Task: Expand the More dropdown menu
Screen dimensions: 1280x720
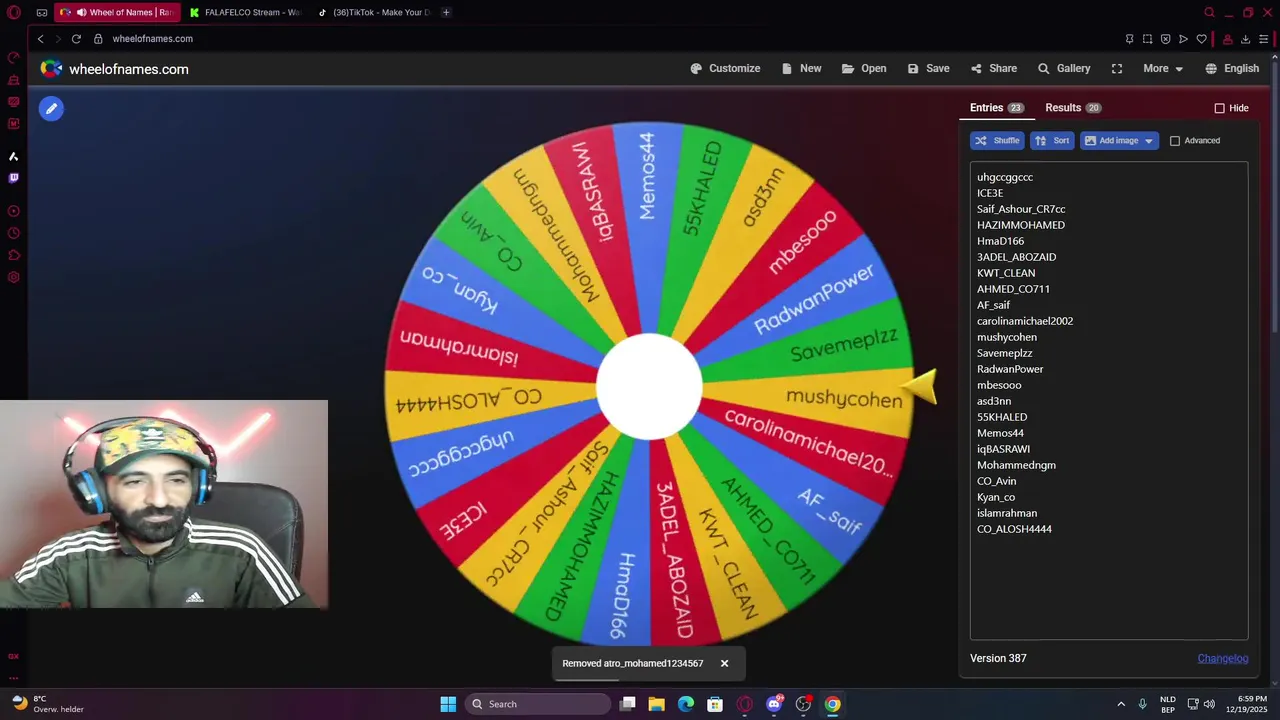Action: 1163,68
